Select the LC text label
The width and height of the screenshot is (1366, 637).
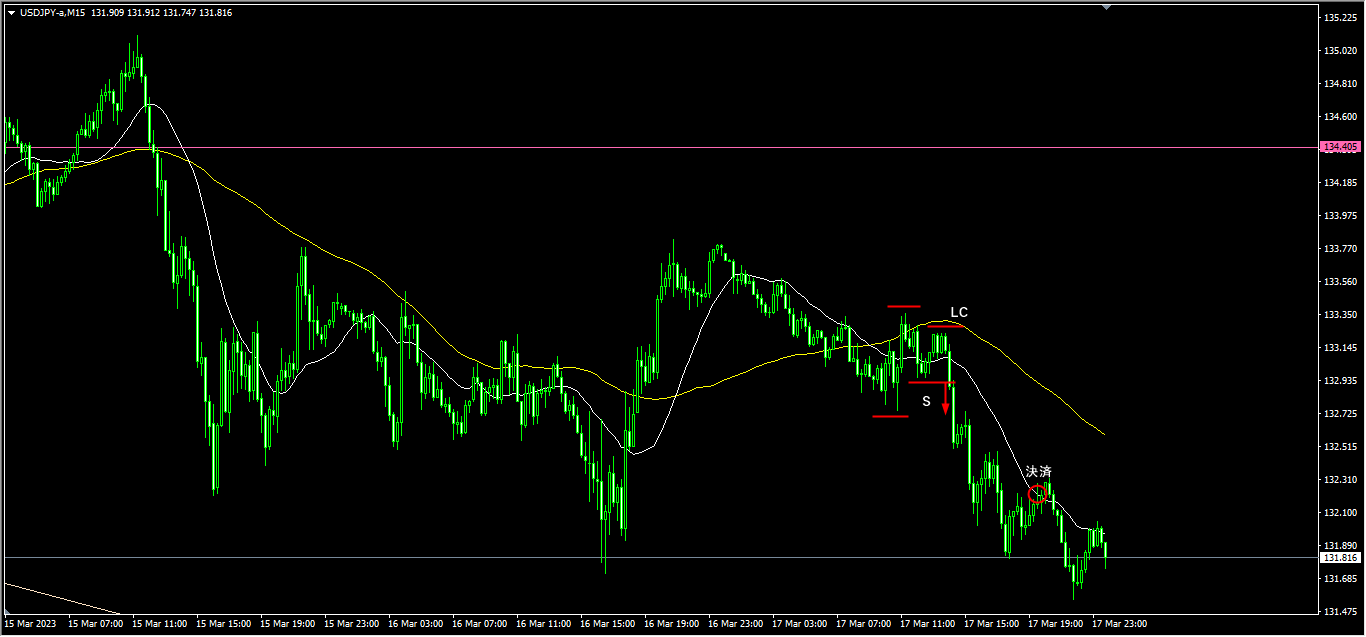[x=958, y=312]
